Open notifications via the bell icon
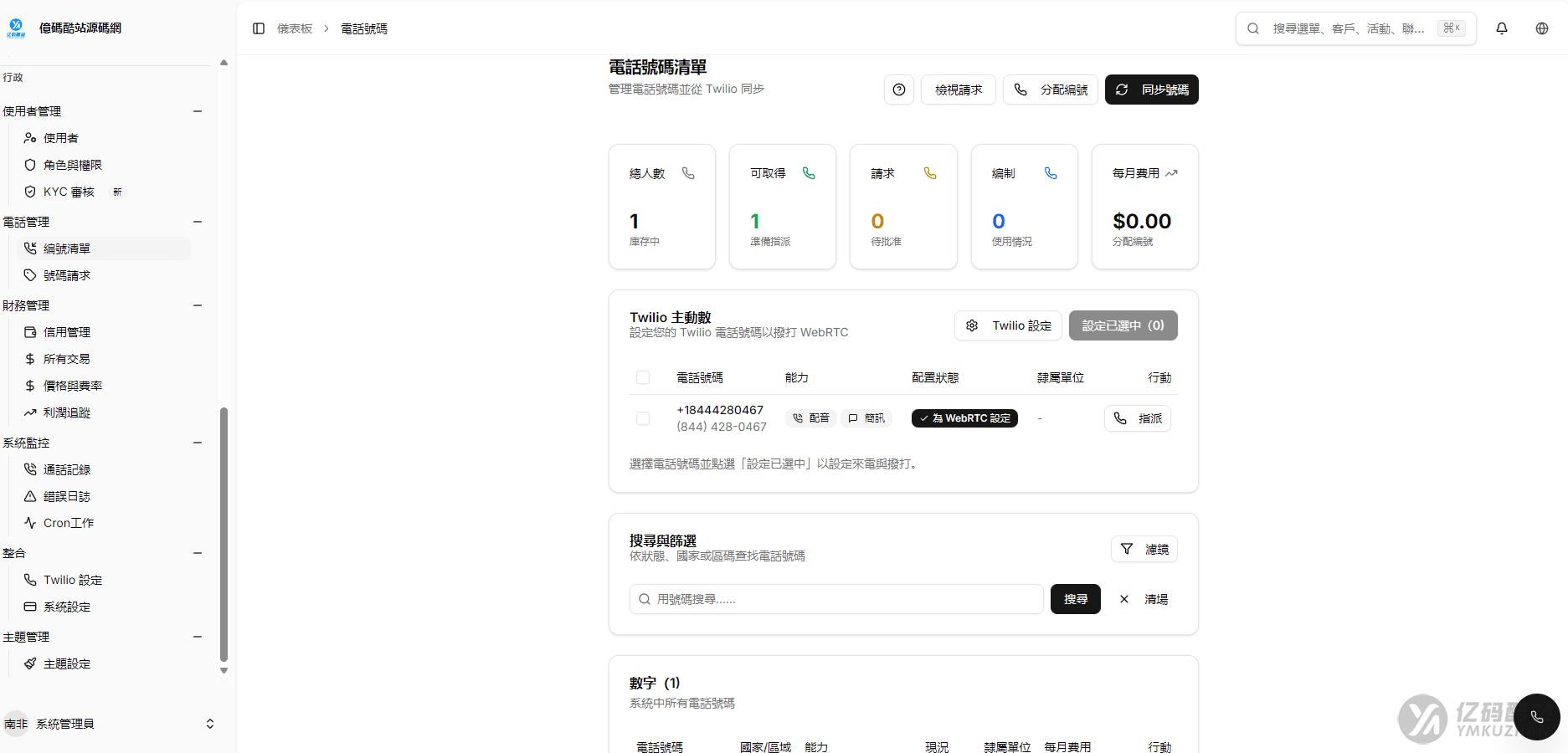Screen dimensions: 1568x753 pyautogui.click(x=1501, y=28)
